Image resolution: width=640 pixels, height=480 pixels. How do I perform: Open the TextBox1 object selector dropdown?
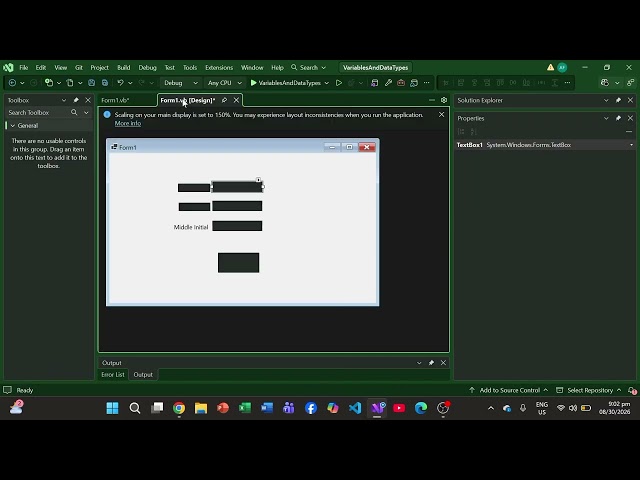(x=631, y=145)
